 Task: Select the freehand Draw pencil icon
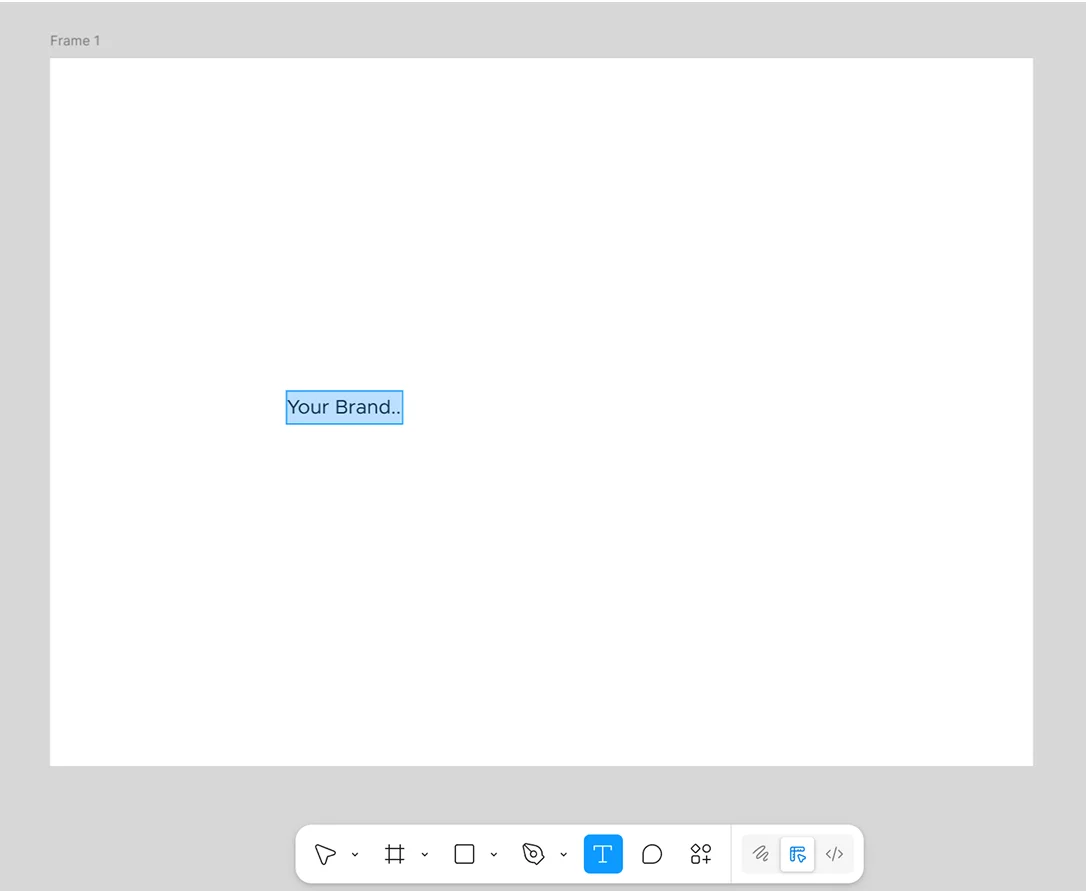761,854
